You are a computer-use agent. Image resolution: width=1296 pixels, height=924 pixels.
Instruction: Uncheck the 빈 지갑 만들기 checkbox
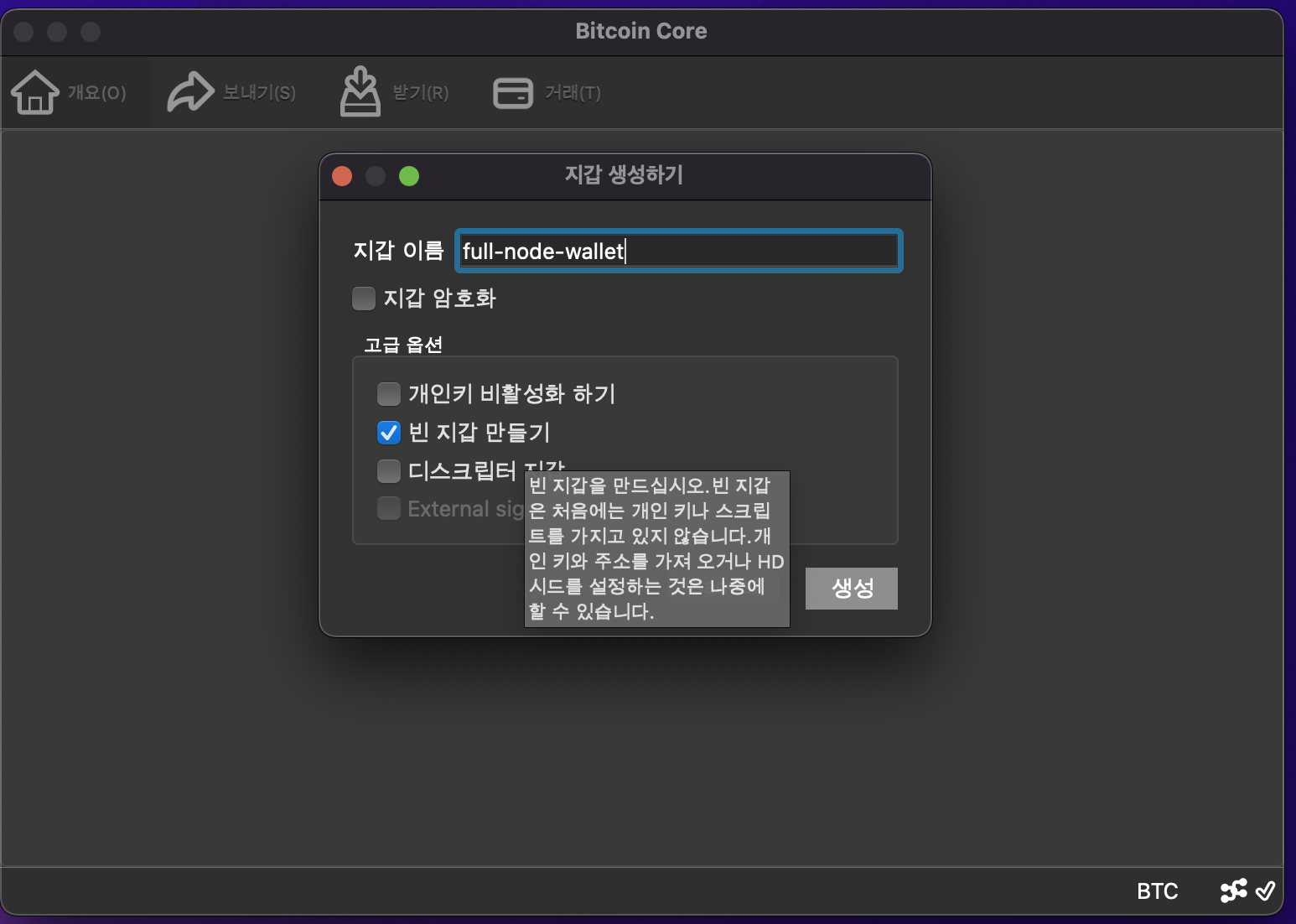(389, 433)
